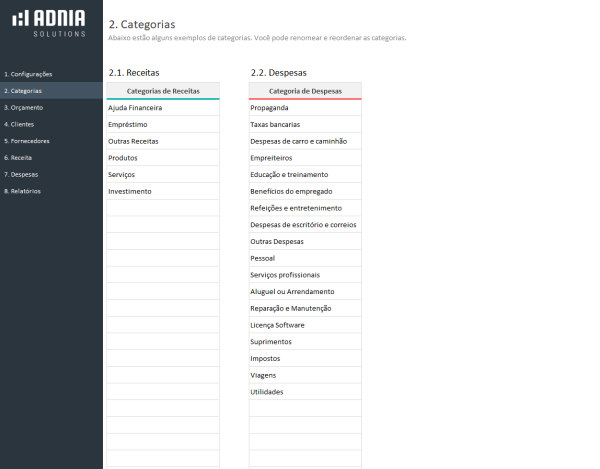600x469 pixels.
Task: Select the Ajuda Financeira revenue cell
Action: tap(163, 107)
